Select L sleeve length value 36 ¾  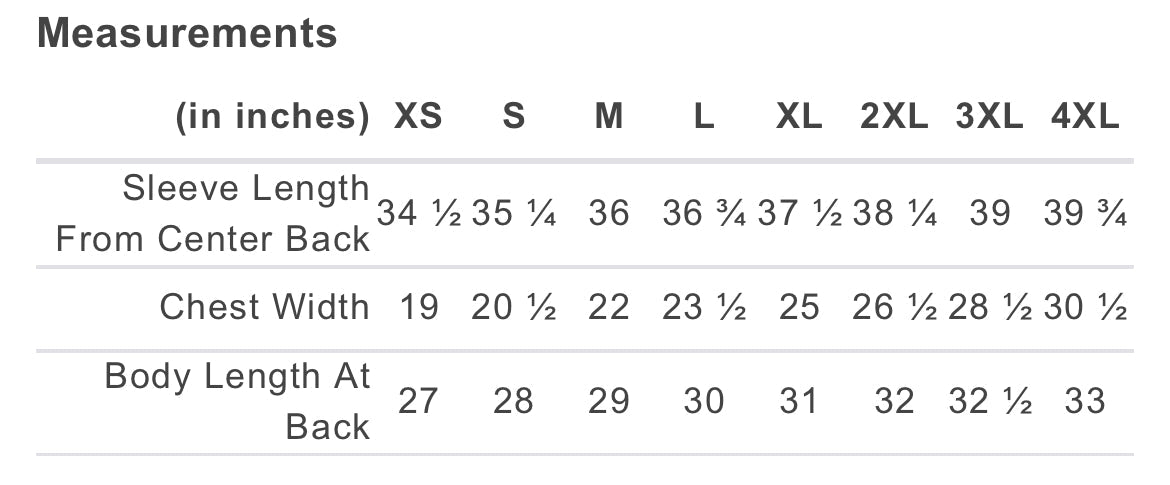click(704, 214)
